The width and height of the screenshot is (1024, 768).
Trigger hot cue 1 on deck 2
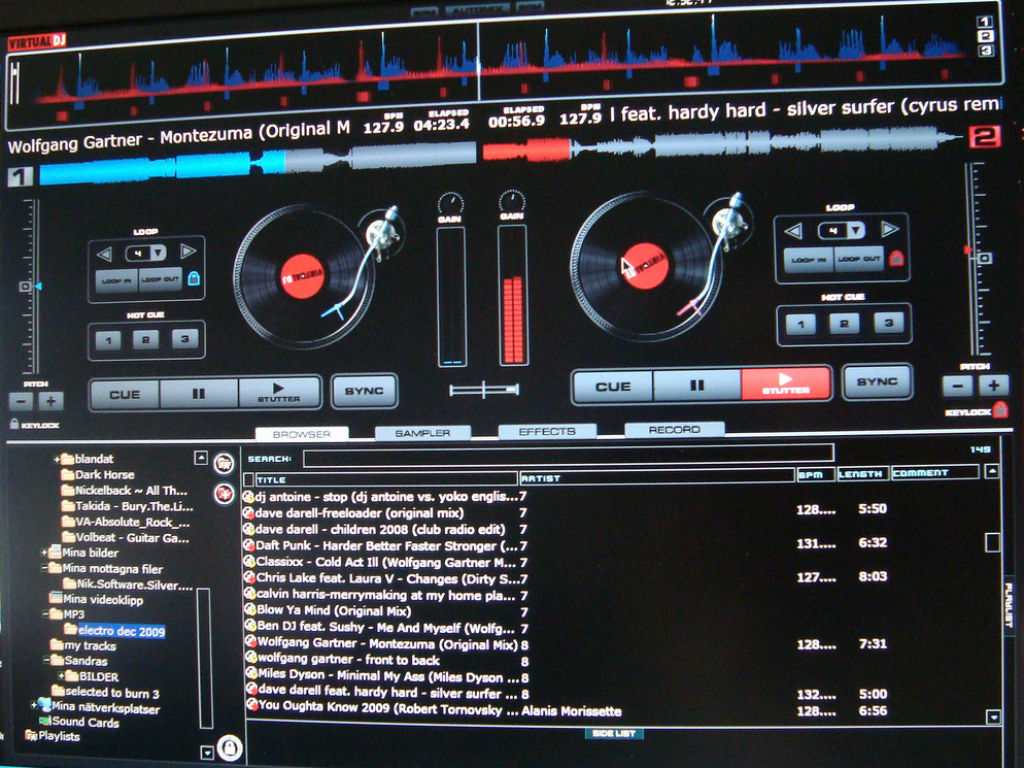(801, 324)
